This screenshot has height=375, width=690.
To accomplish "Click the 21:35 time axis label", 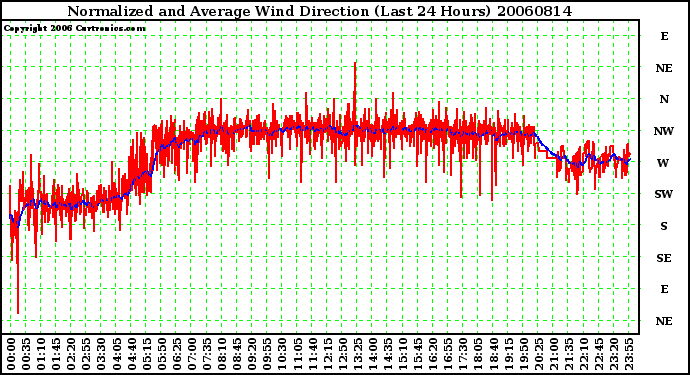I will [x=569, y=354].
